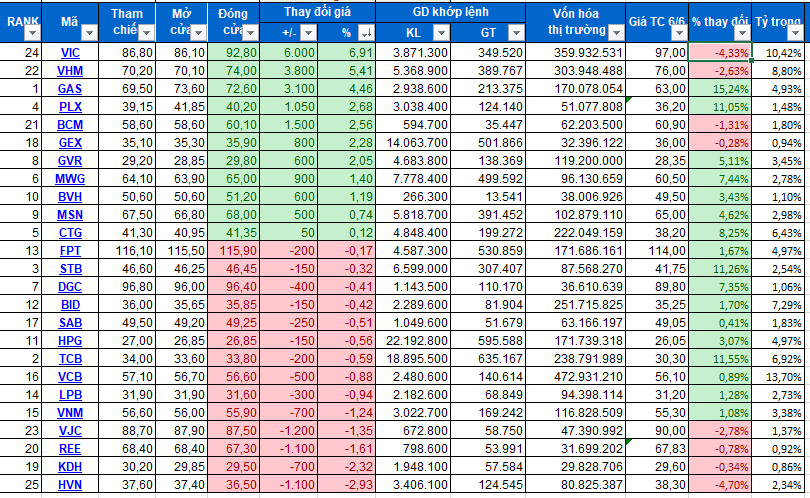The height and width of the screenshot is (498, 810).
Task: Select BID market cap cell 251.715.825
Action: (x=575, y=305)
